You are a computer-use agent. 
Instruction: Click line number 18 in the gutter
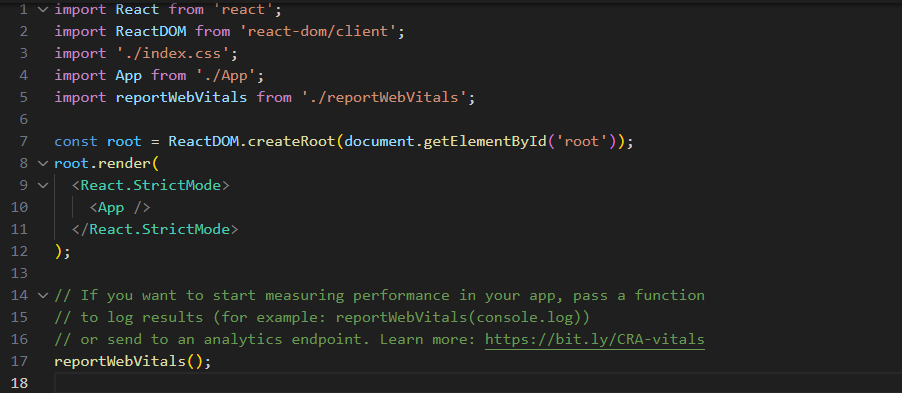19,383
